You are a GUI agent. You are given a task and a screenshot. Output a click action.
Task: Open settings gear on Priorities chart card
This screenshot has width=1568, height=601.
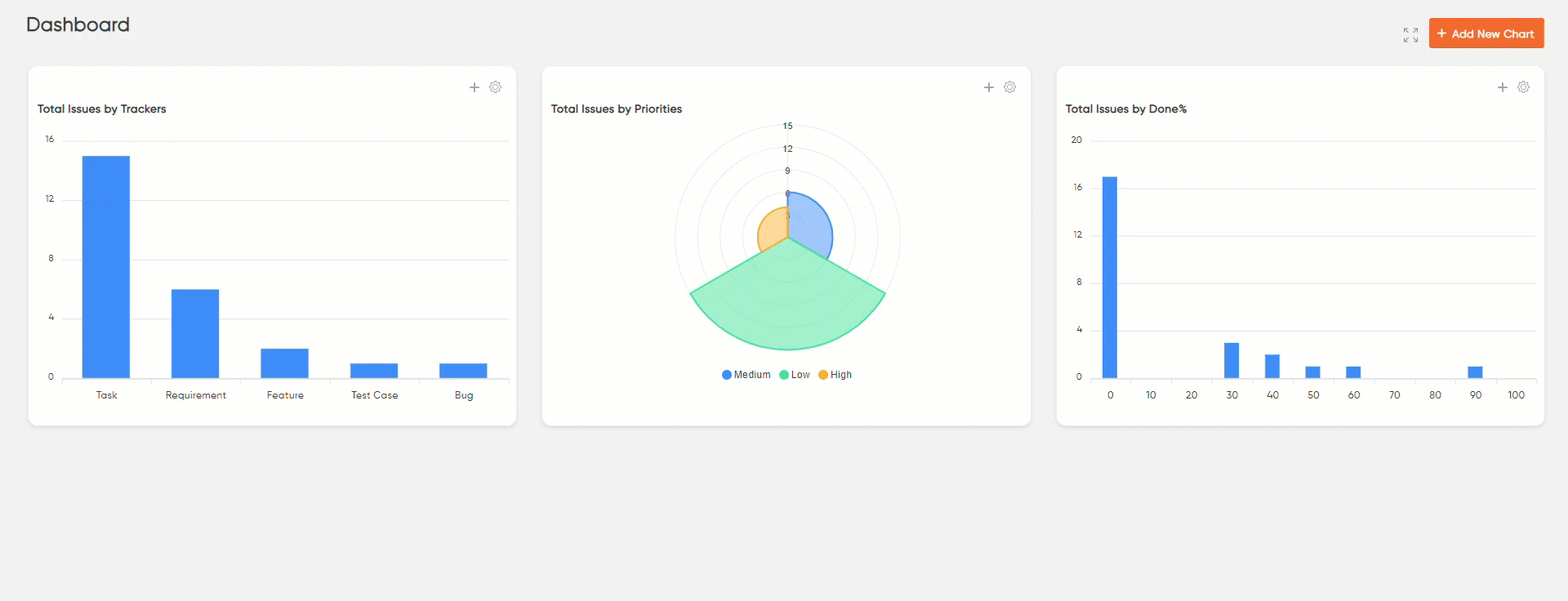1010,87
